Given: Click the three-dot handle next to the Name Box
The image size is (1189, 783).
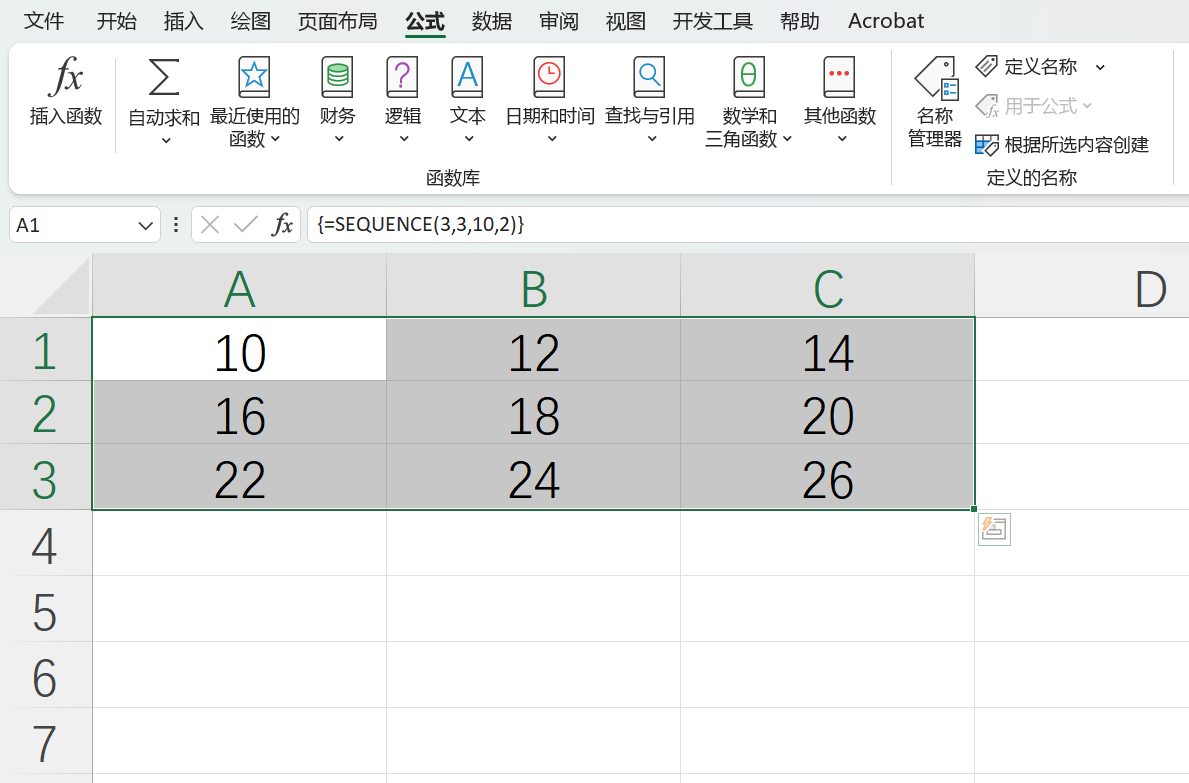Looking at the screenshot, I should [x=176, y=225].
